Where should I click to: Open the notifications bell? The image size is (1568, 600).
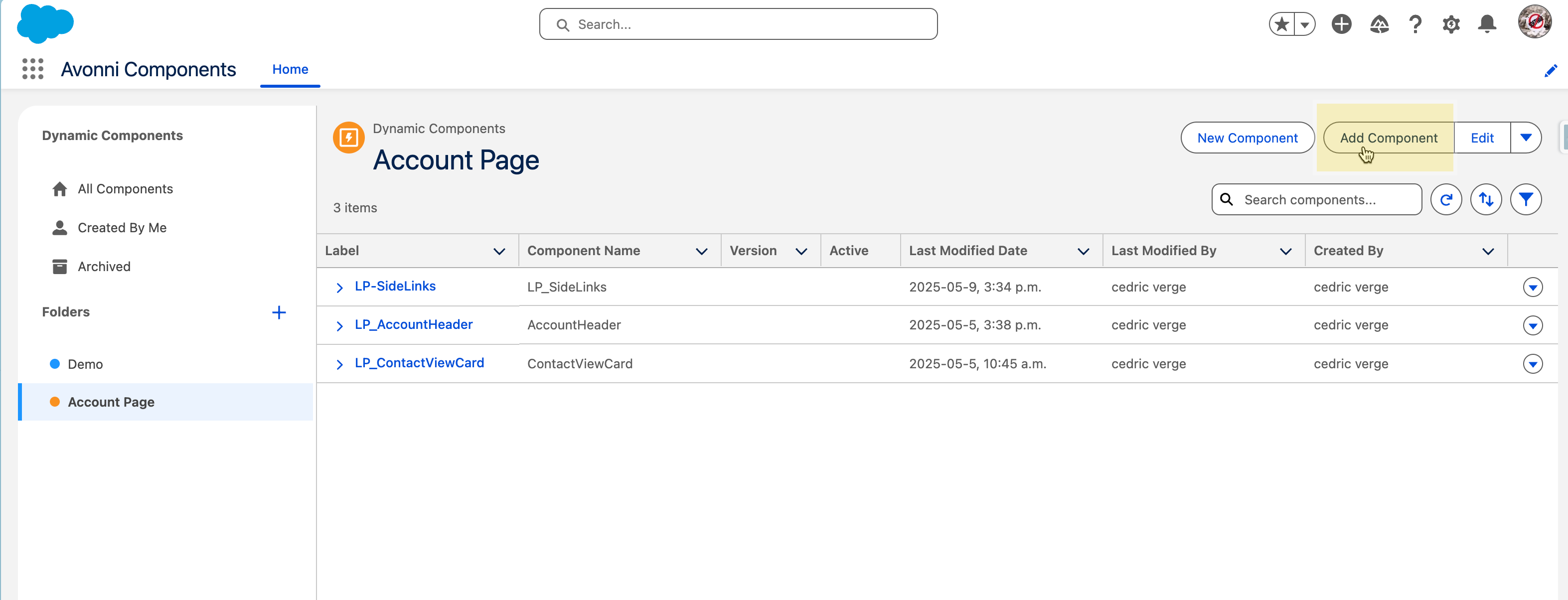(x=1486, y=24)
